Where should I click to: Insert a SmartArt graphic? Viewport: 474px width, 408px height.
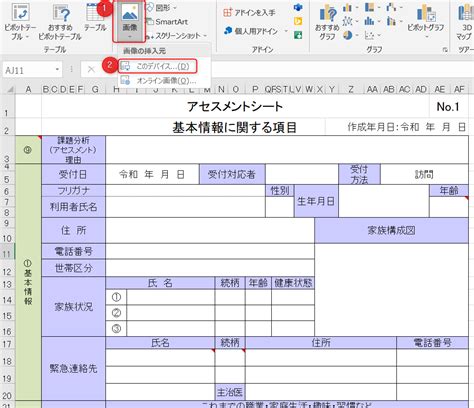[167, 22]
